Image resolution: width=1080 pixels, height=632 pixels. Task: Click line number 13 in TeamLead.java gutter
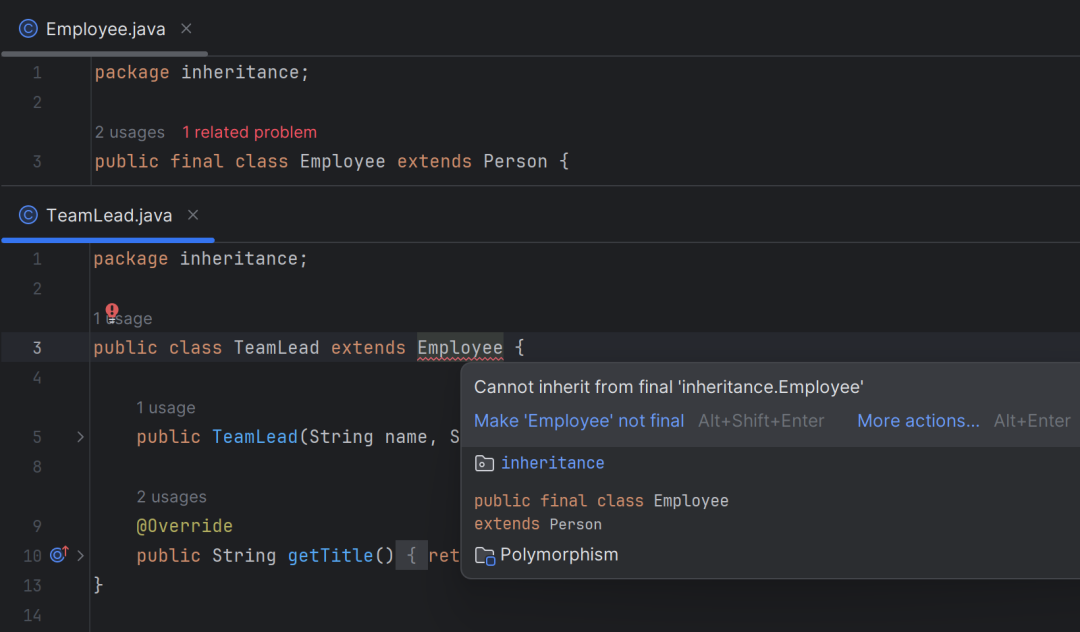(32, 585)
